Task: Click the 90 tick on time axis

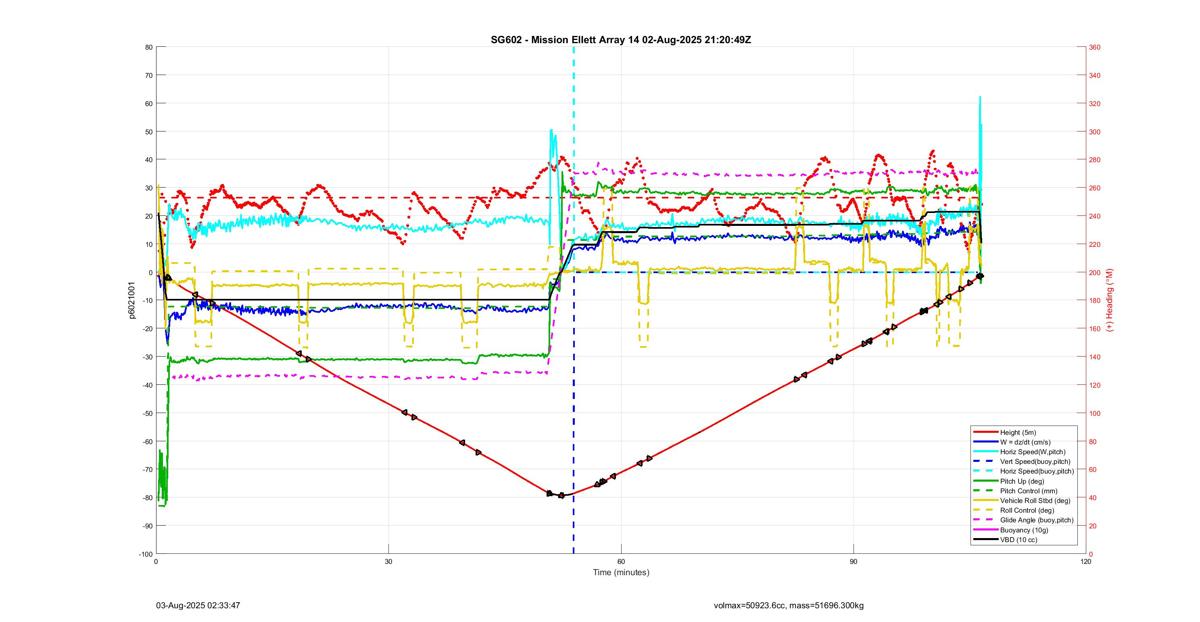Action: (x=853, y=562)
